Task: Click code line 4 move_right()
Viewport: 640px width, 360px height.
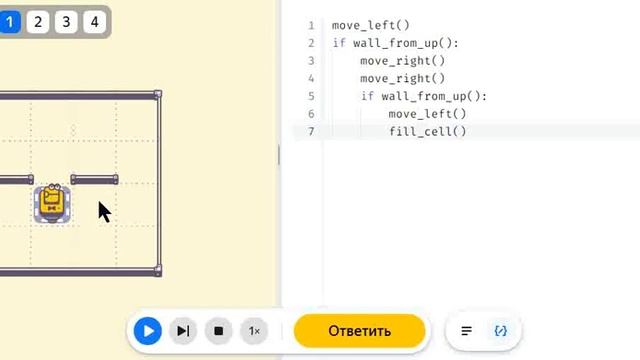Action: pos(402,78)
